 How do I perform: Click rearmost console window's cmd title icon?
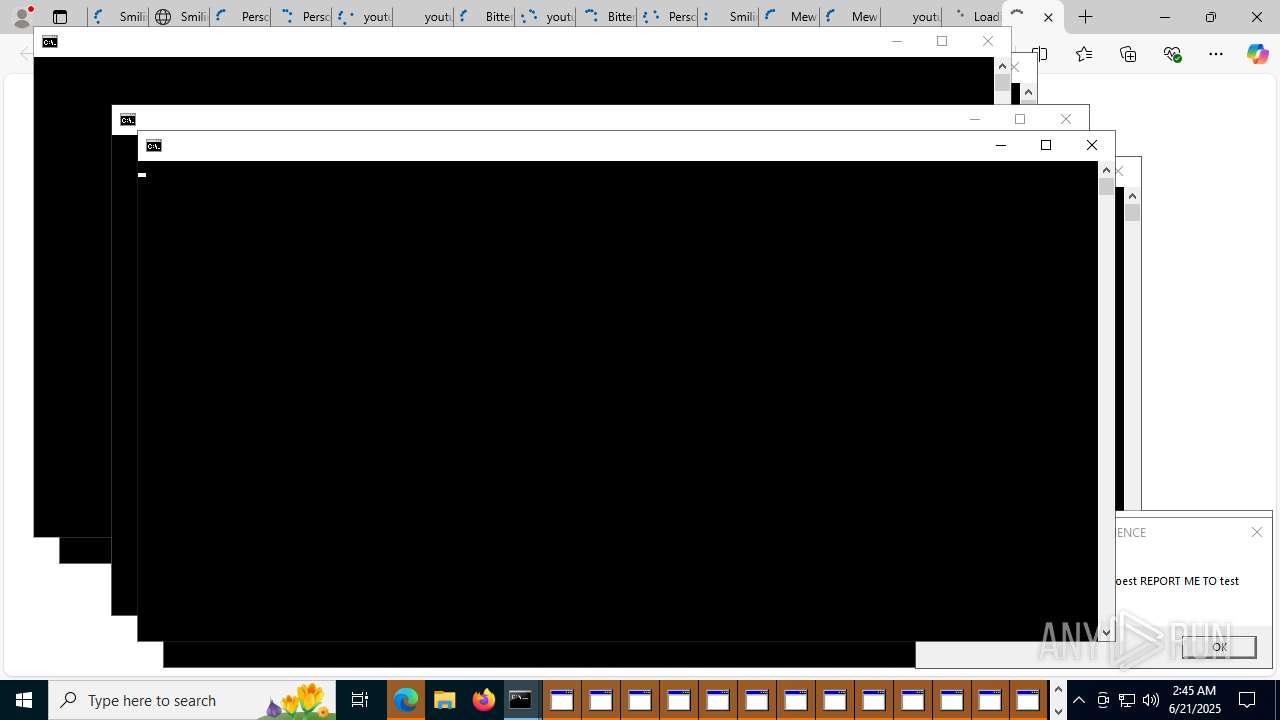tap(49, 42)
